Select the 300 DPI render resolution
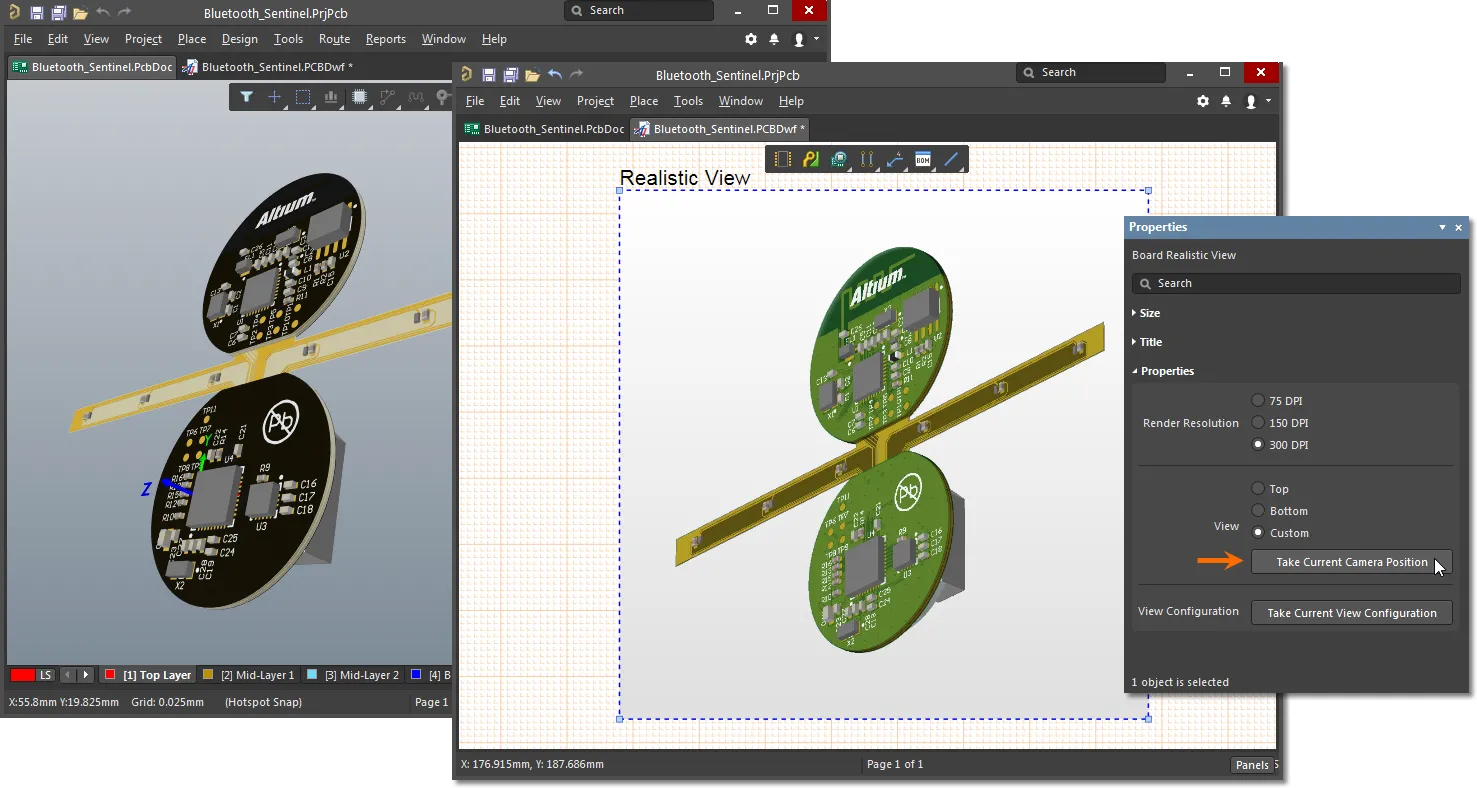This screenshot has height=788, width=1477. pos(1258,444)
